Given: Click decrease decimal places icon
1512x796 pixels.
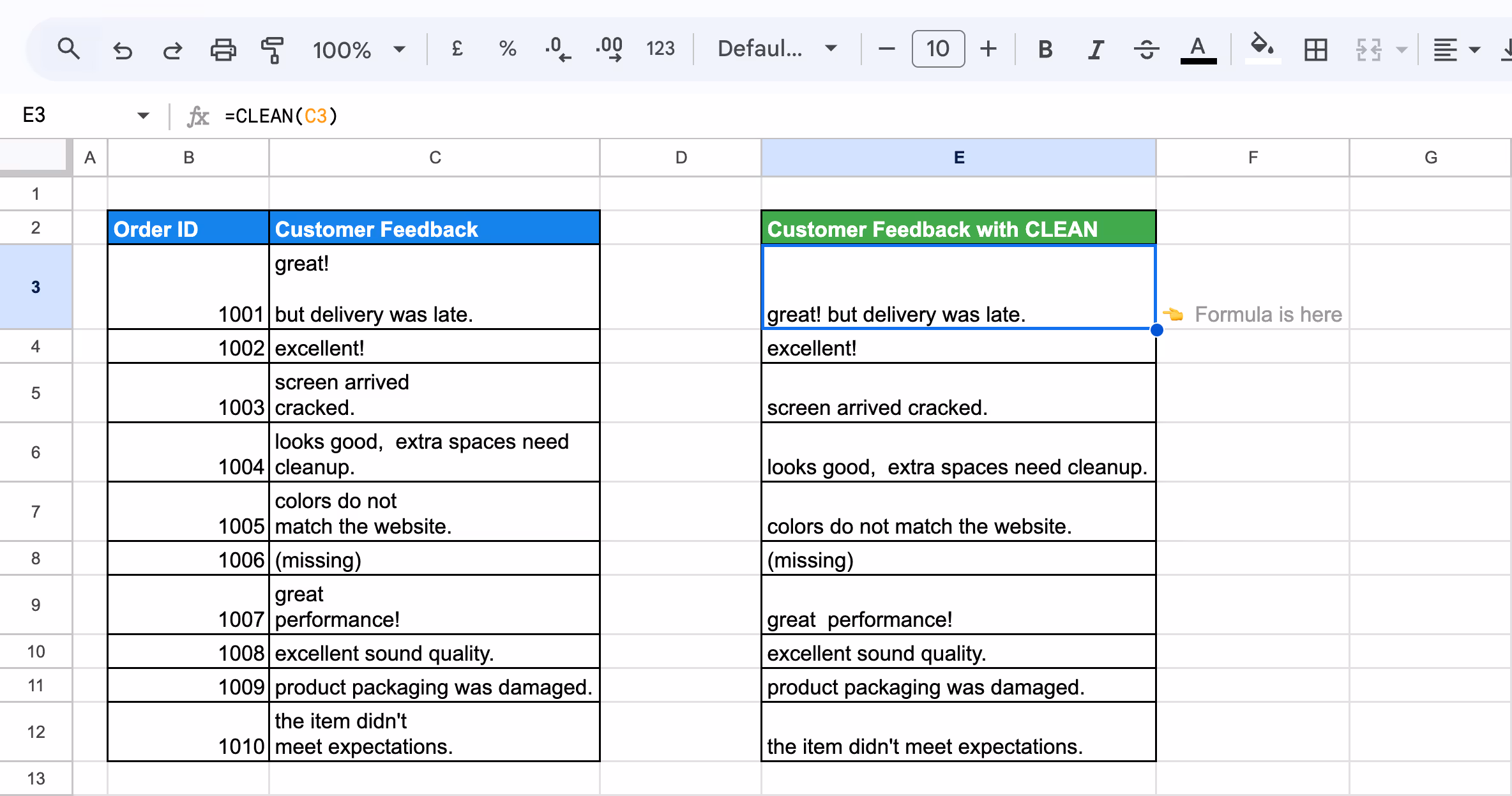Looking at the screenshot, I should coord(557,49).
